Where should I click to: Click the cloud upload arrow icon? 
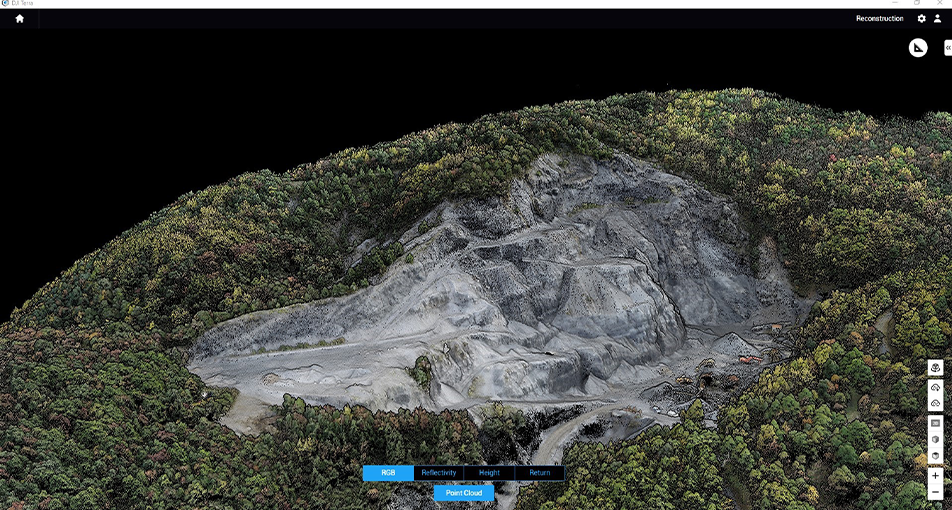pyautogui.click(x=935, y=403)
